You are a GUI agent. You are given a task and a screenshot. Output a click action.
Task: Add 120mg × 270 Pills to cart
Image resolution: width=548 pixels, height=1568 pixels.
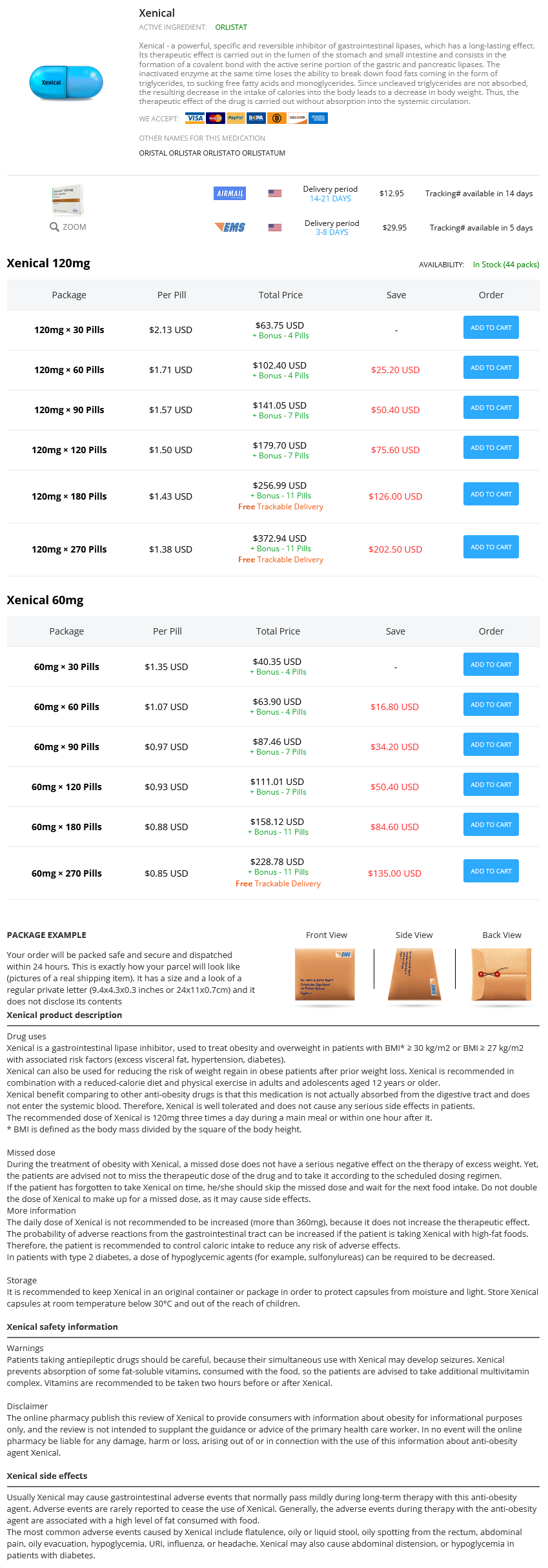click(x=491, y=547)
